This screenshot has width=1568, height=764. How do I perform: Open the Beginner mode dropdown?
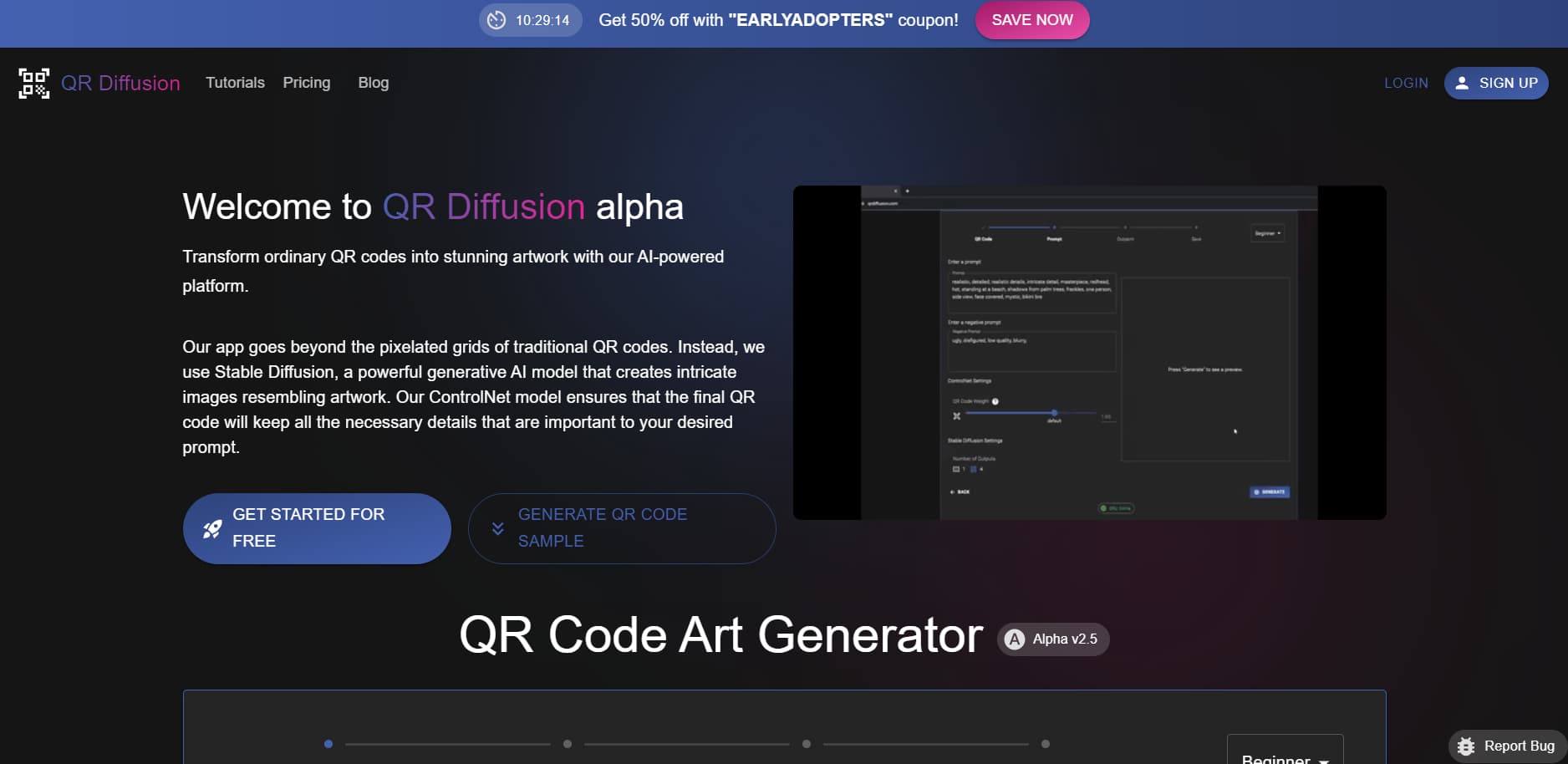coord(1285,750)
